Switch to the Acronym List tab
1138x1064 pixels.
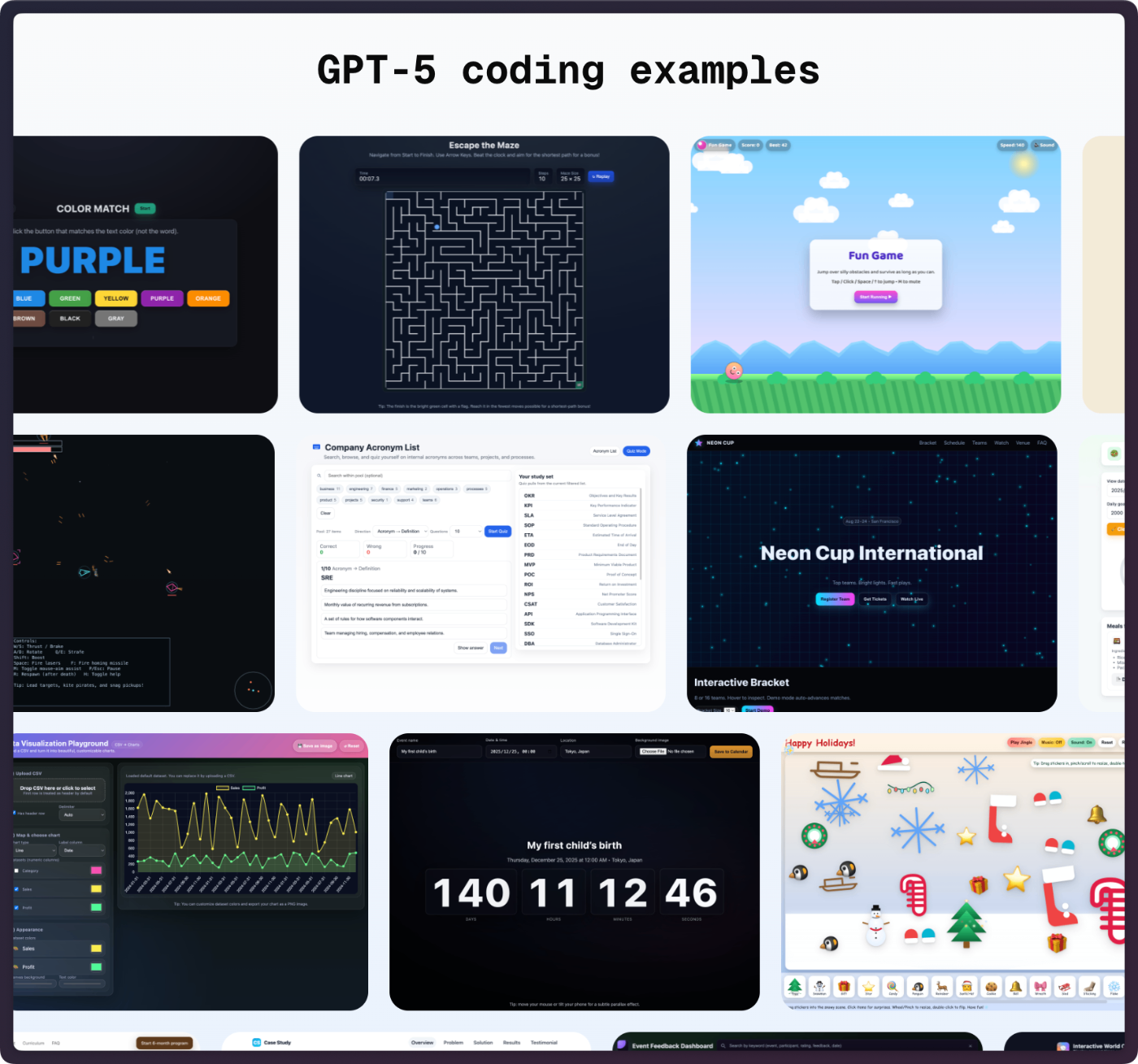tap(605, 451)
